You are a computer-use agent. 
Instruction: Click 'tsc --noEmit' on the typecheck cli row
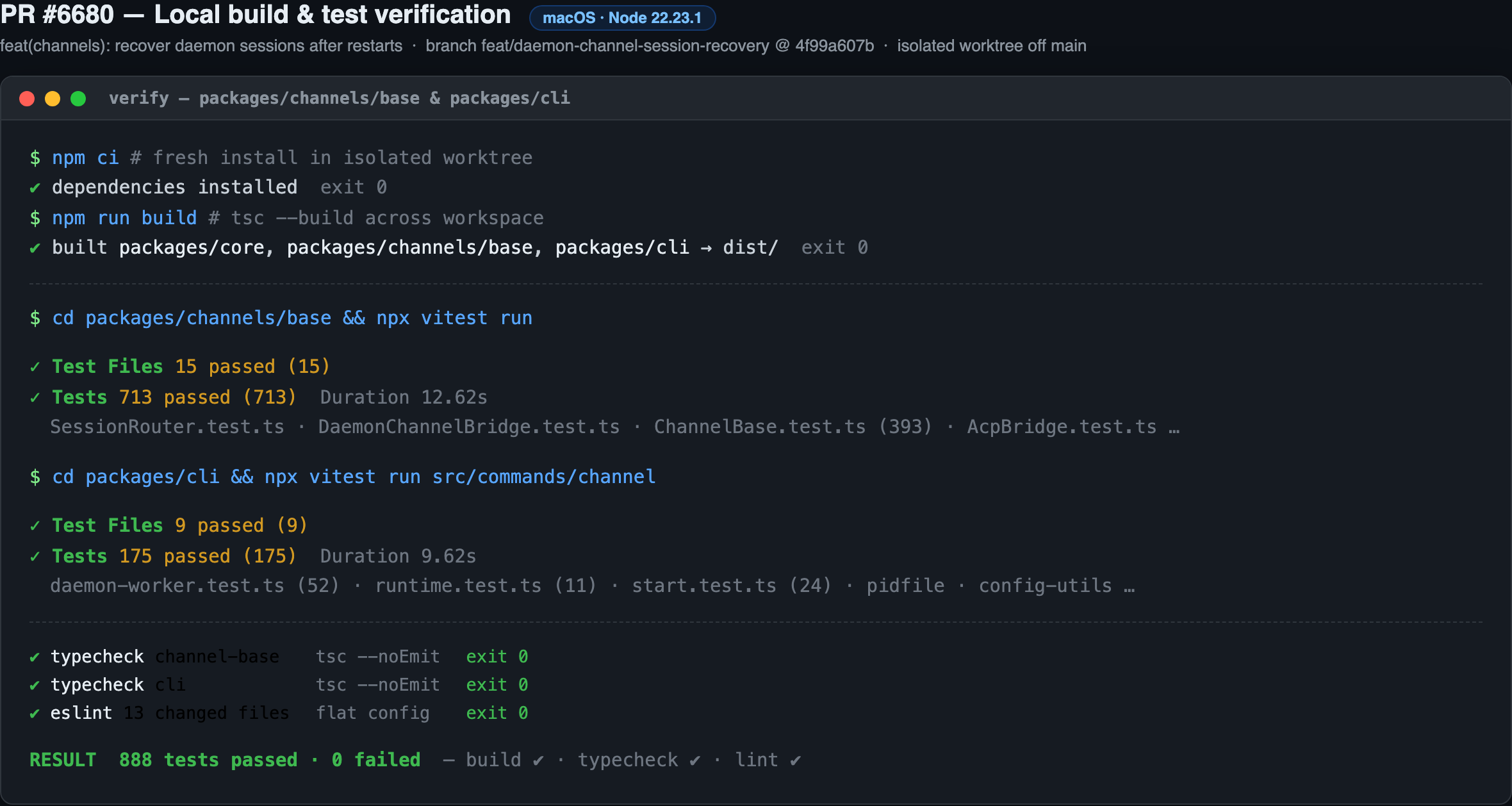(x=378, y=685)
